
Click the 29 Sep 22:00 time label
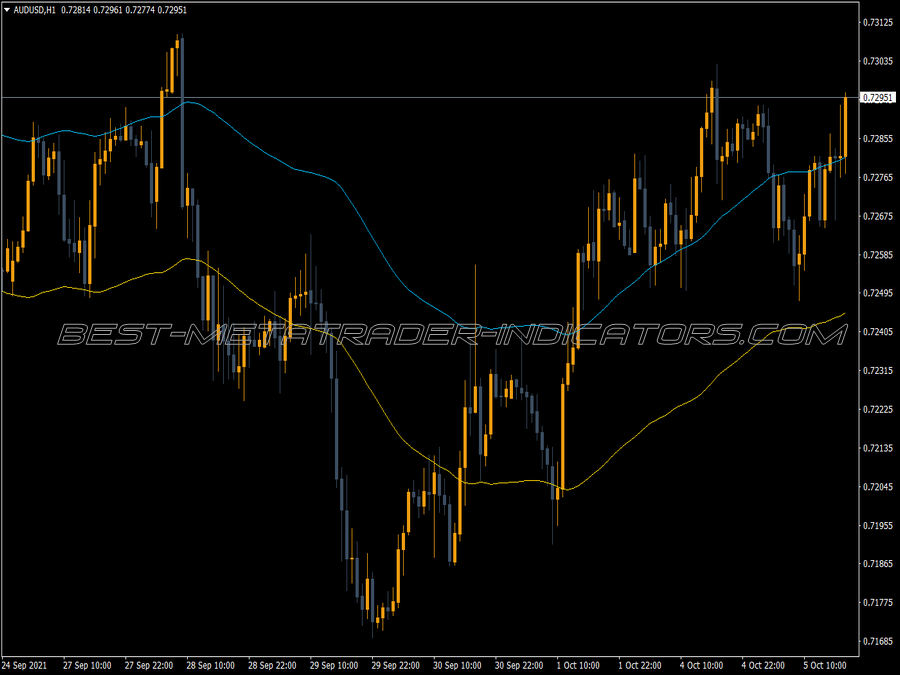coord(395,666)
